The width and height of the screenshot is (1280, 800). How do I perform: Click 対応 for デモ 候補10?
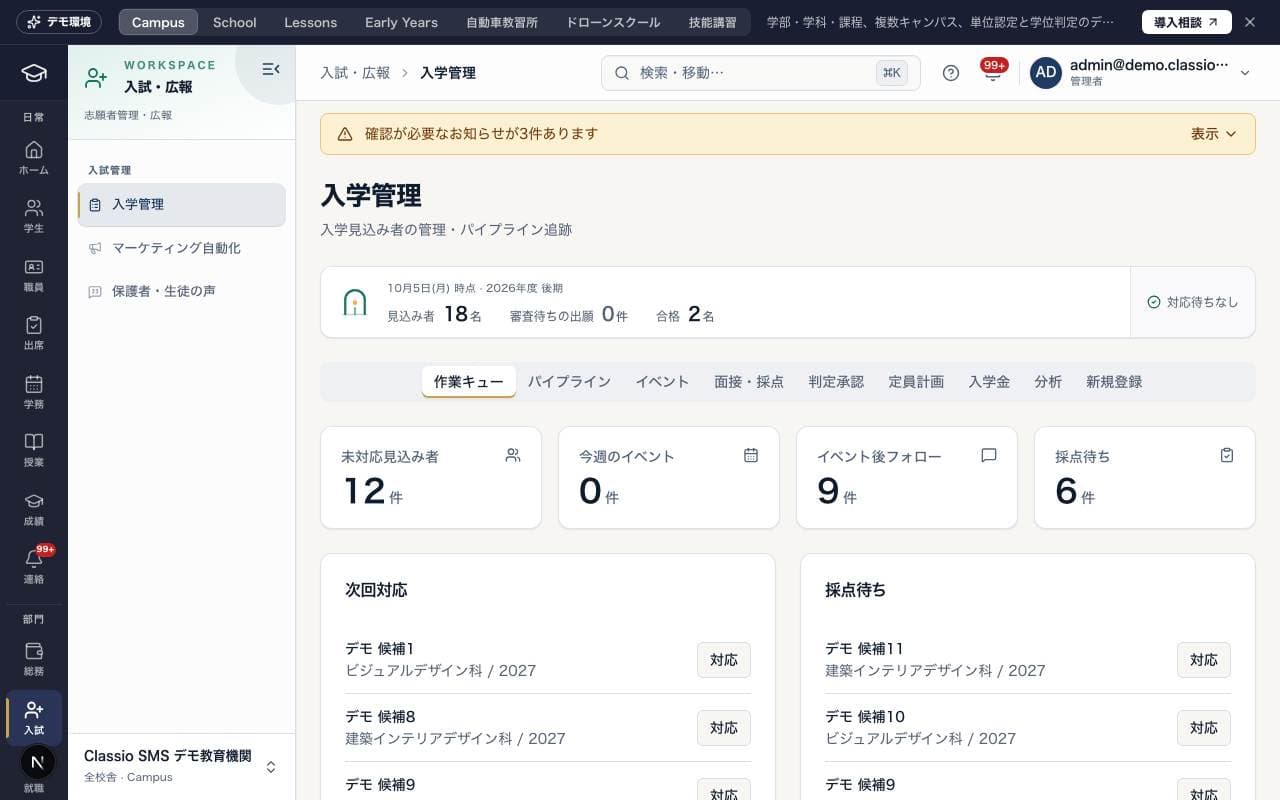point(1204,728)
